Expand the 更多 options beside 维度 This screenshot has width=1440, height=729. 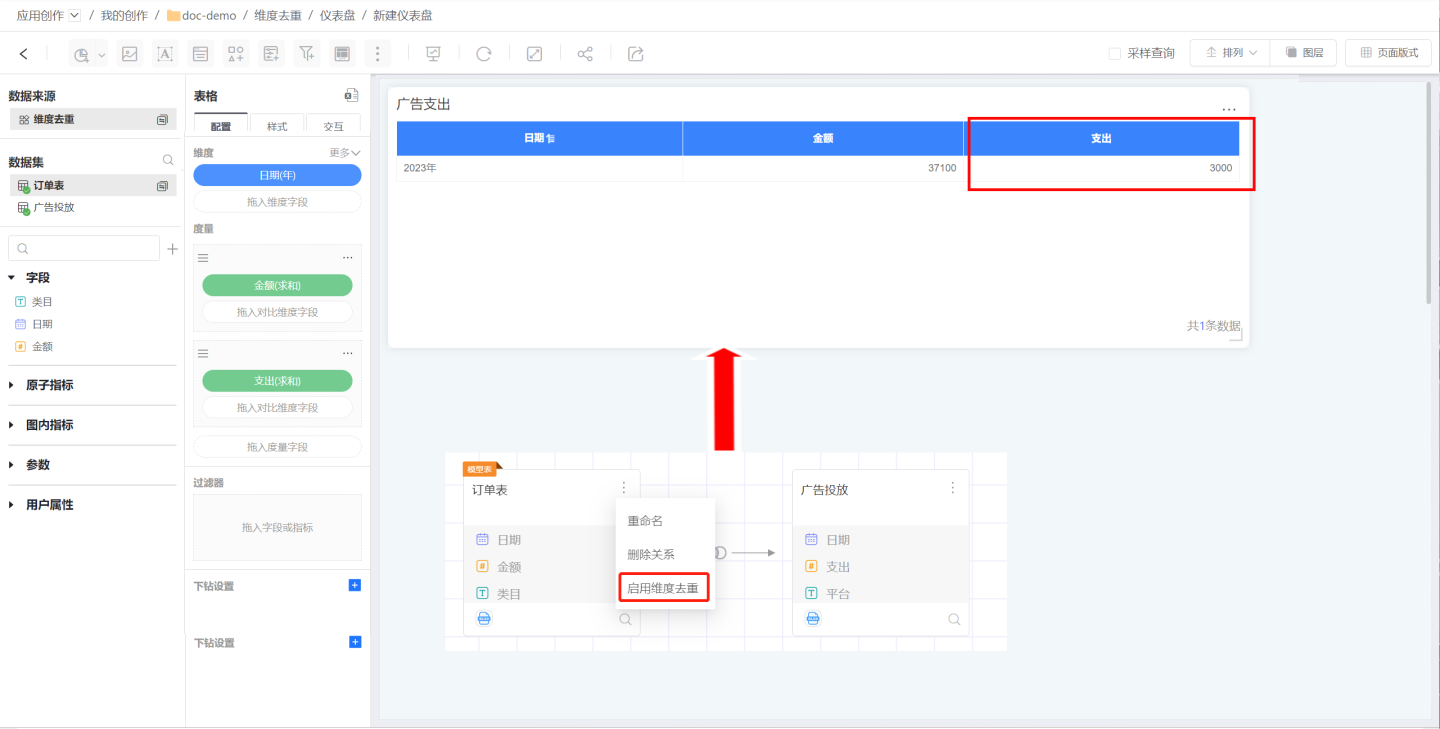(344, 153)
